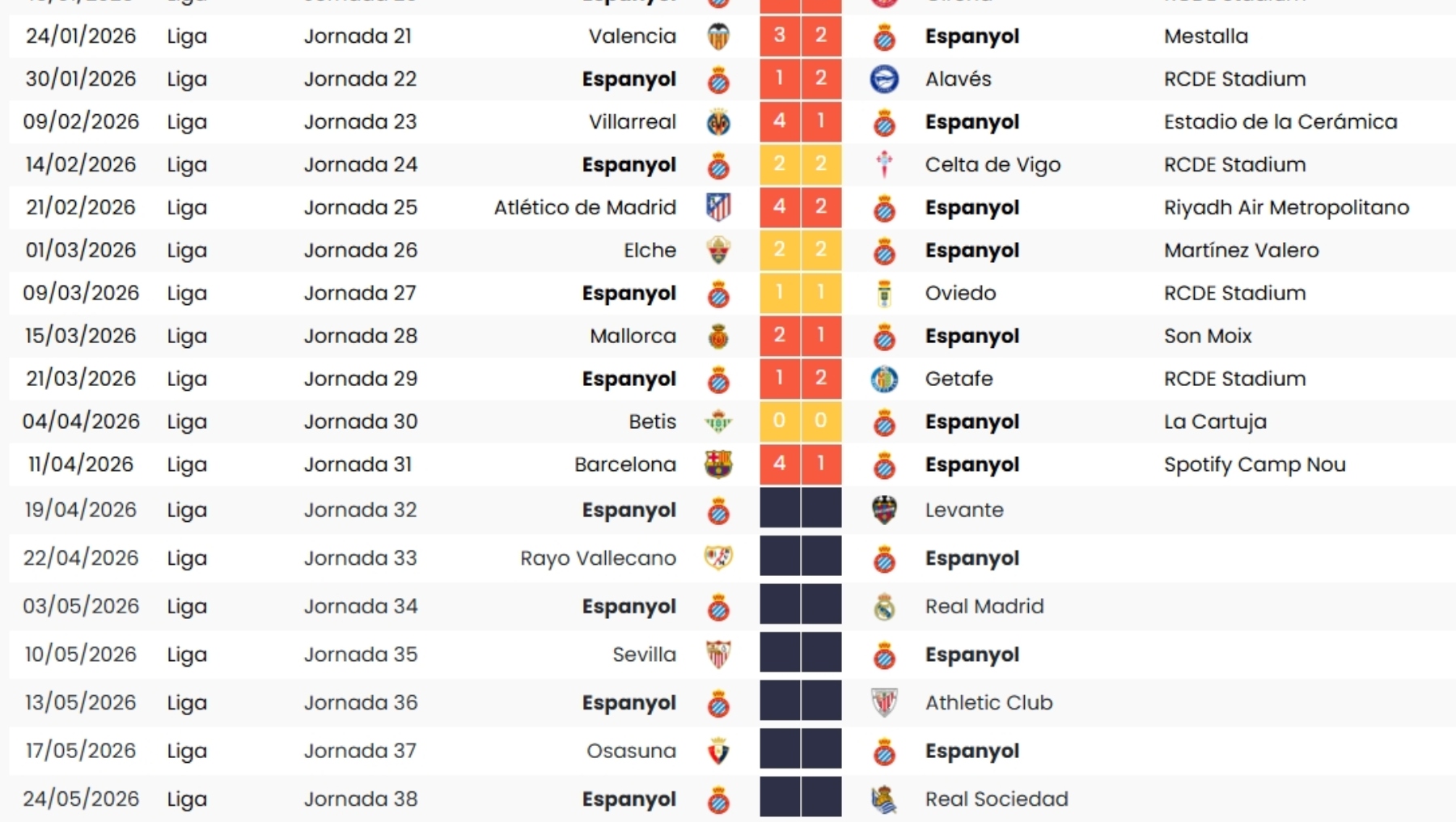Click the Betis 0-0 Espanyol scoreline
The width and height of the screenshot is (1456, 822).
[x=799, y=422]
